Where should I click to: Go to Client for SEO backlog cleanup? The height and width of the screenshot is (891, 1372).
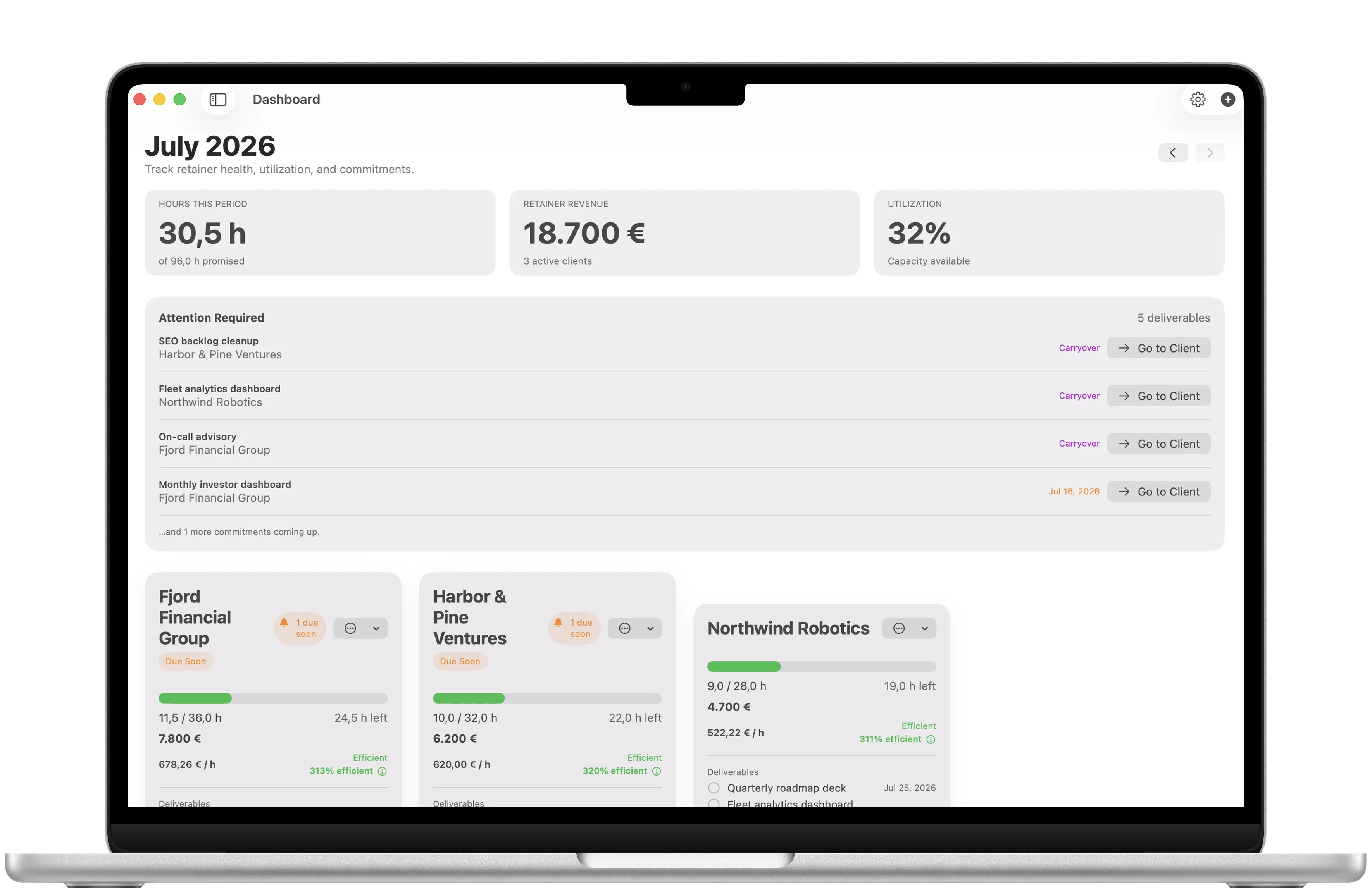pos(1159,348)
